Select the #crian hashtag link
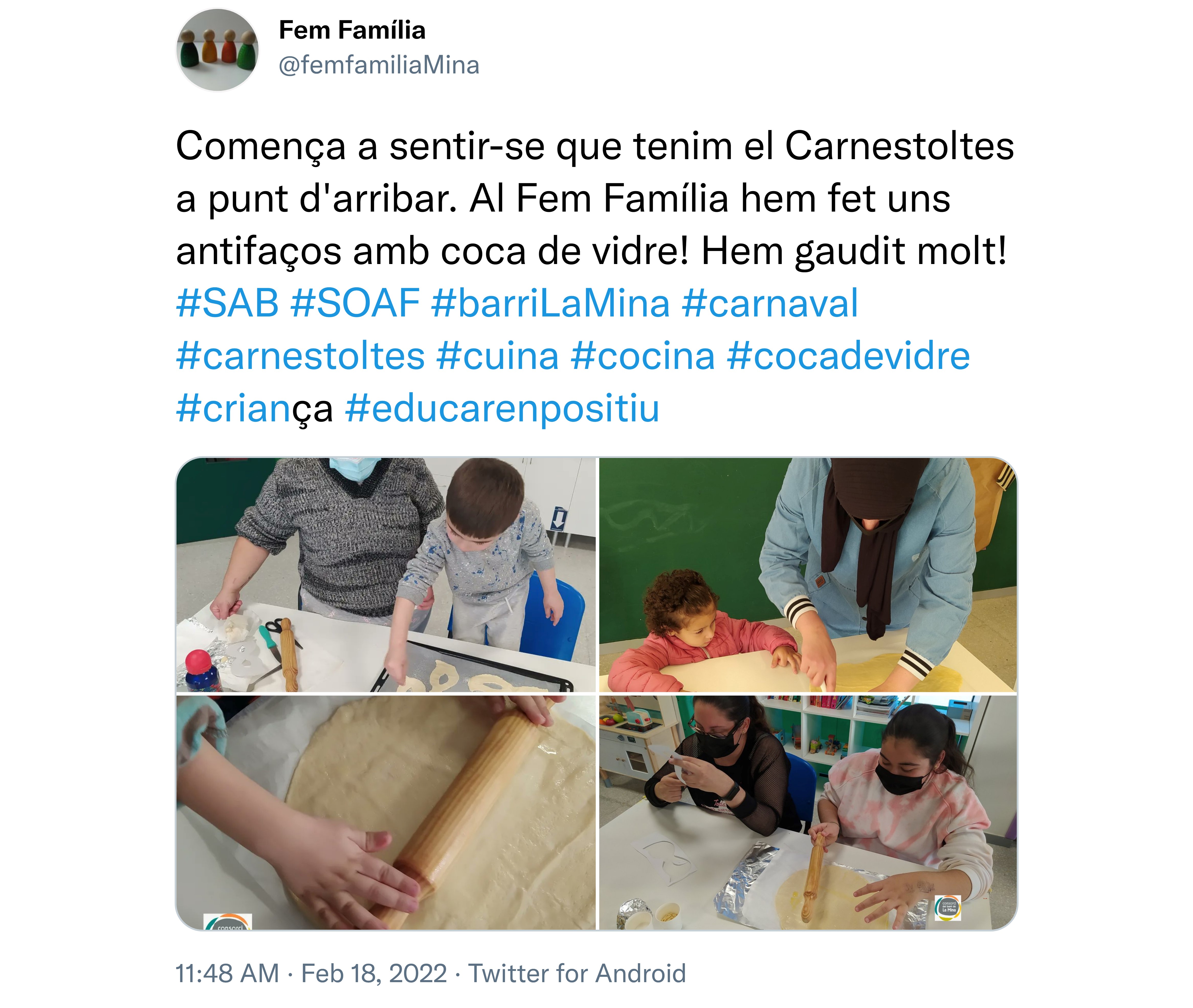The image size is (1193, 1008). 234,408
